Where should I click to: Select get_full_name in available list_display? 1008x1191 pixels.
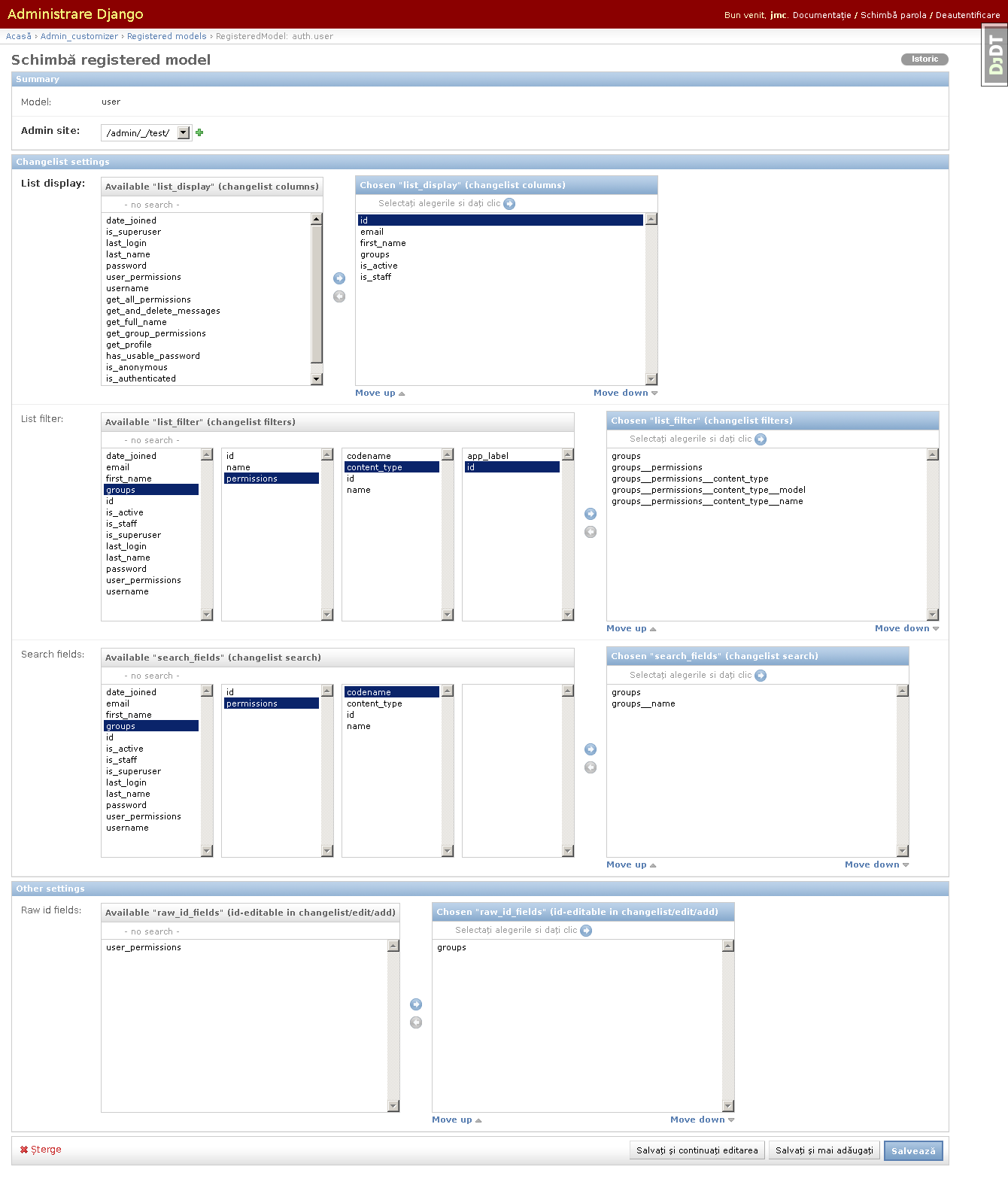click(x=207, y=322)
